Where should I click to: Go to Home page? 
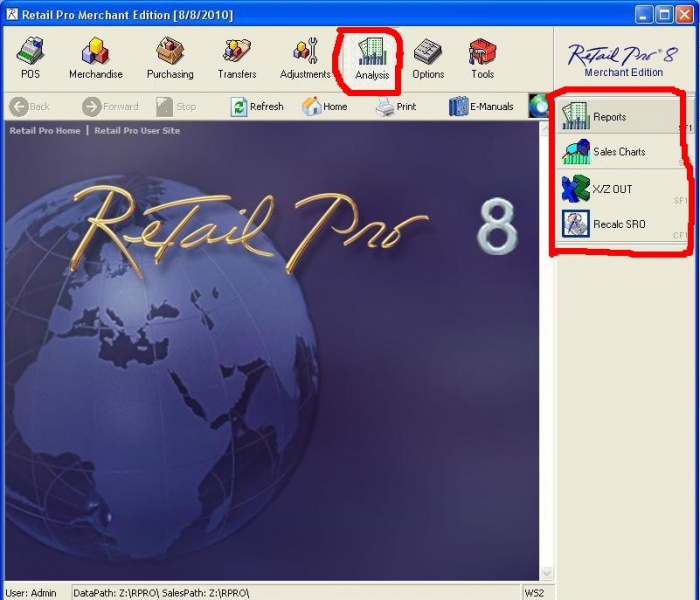pos(325,107)
